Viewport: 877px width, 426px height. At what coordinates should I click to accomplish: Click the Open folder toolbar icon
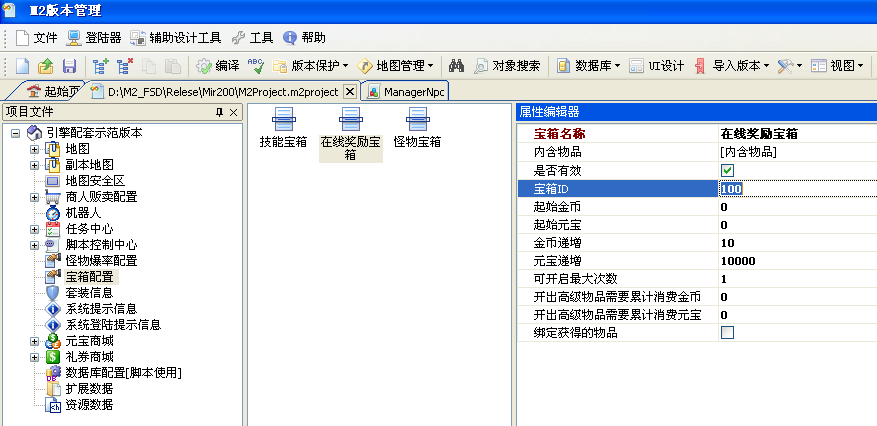[45, 66]
